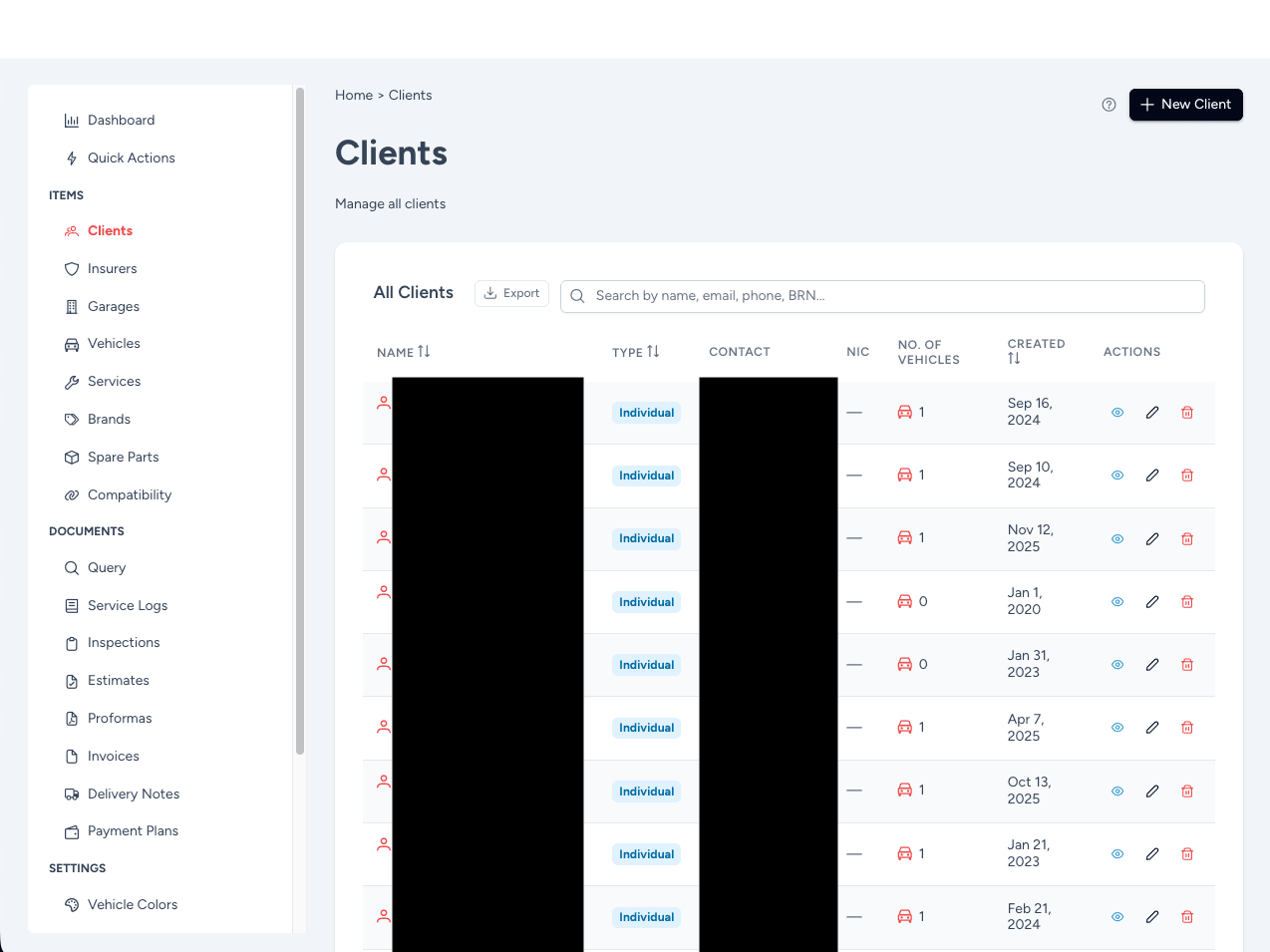1270x952 pixels.
Task: Delete the client created Nov 12, 2025
Action: coord(1187,539)
